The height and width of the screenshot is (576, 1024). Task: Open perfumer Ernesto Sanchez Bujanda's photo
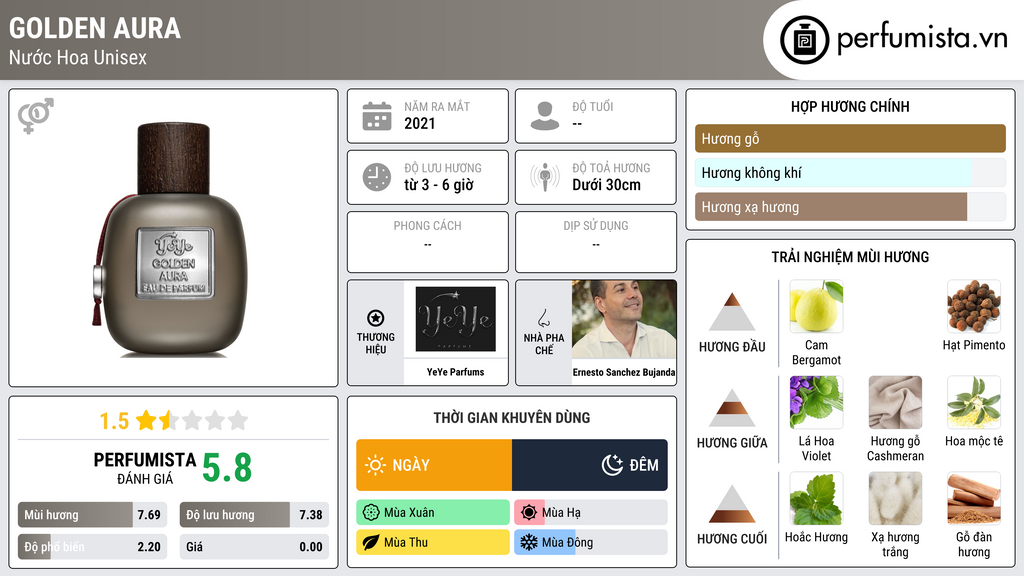coord(624,319)
